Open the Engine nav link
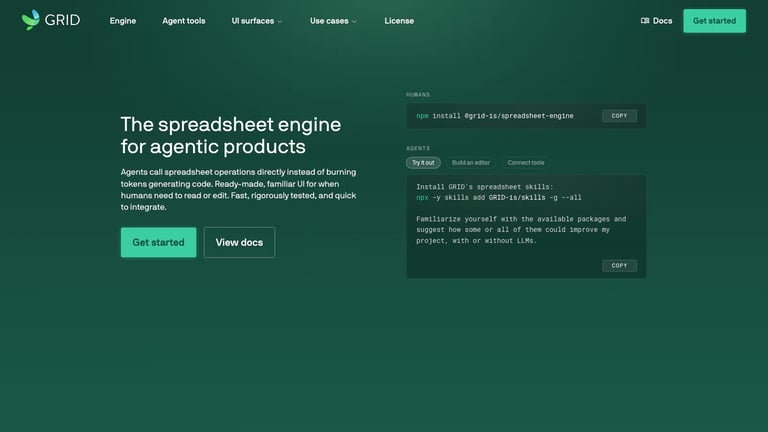768x432 pixels. click(123, 21)
